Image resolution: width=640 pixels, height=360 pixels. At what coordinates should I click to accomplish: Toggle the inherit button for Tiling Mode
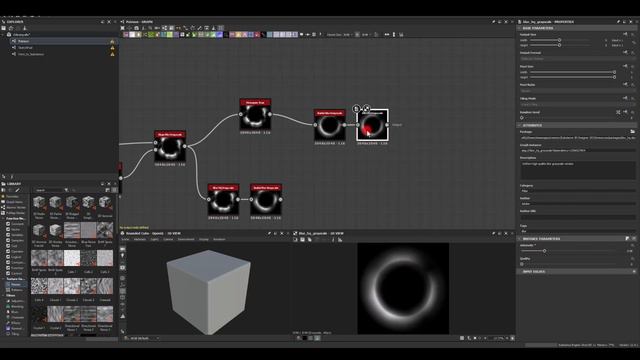(625, 98)
